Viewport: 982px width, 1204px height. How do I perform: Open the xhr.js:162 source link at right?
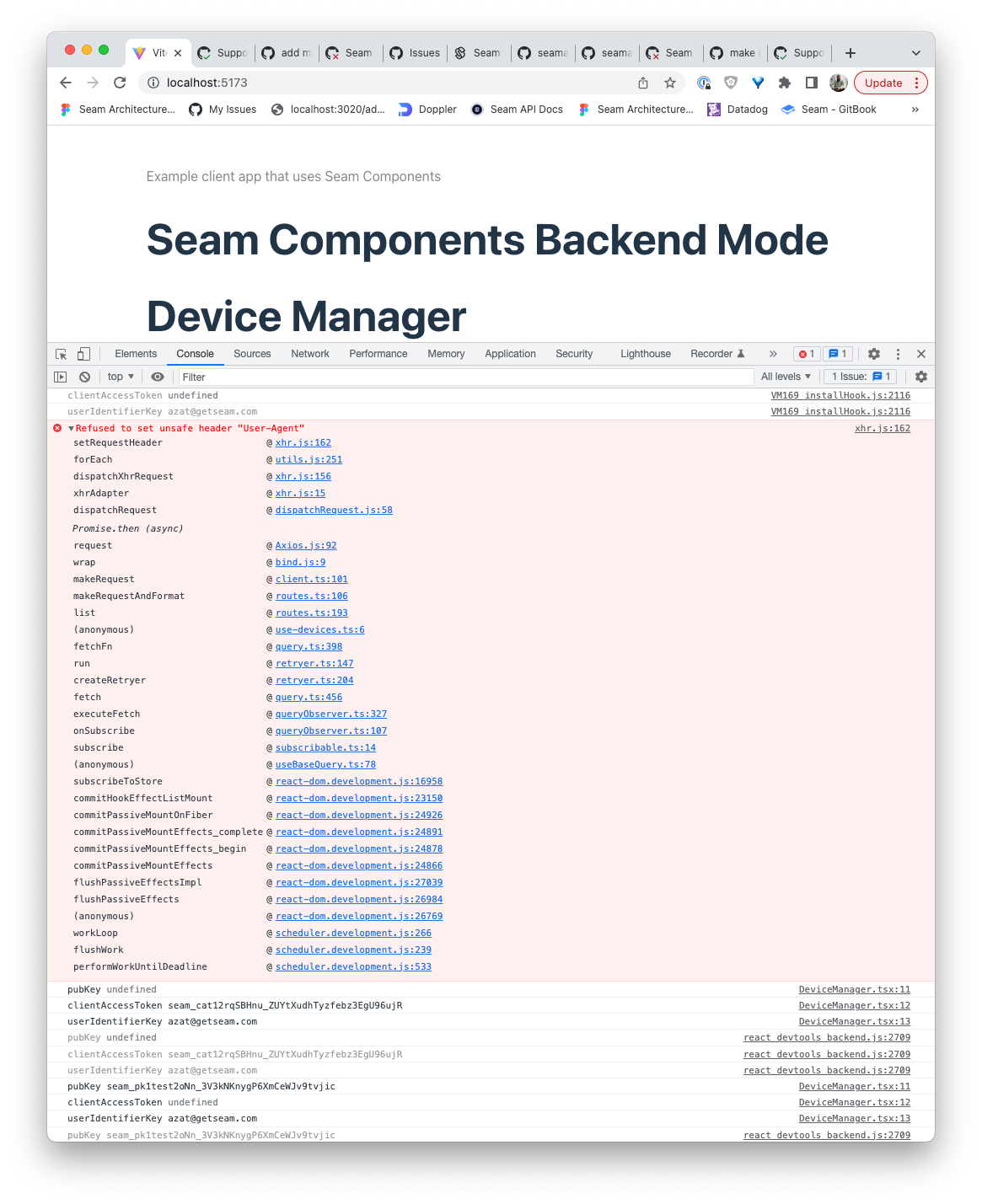[883, 429]
